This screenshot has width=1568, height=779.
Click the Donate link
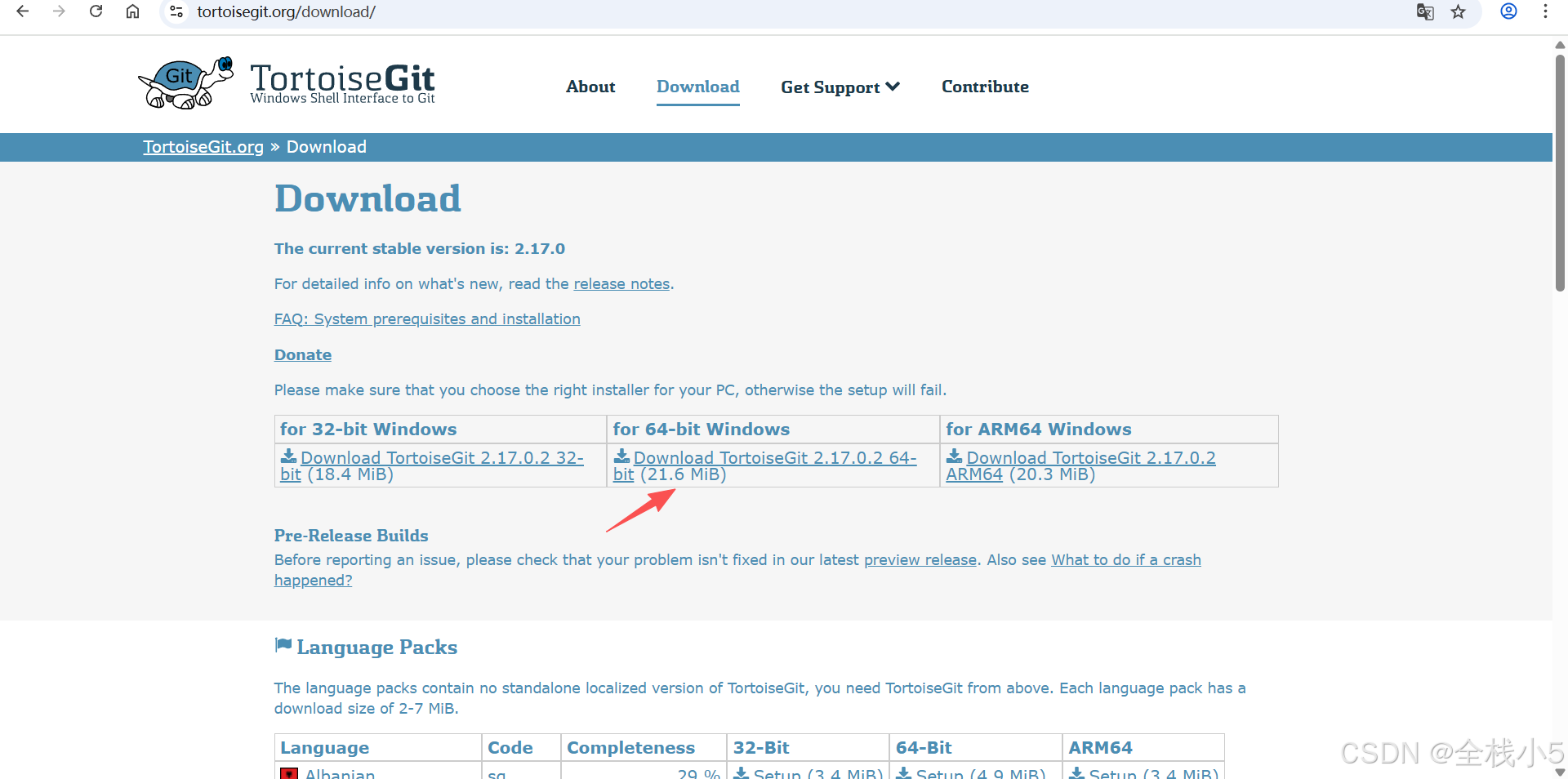pyautogui.click(x=303, y=355)
